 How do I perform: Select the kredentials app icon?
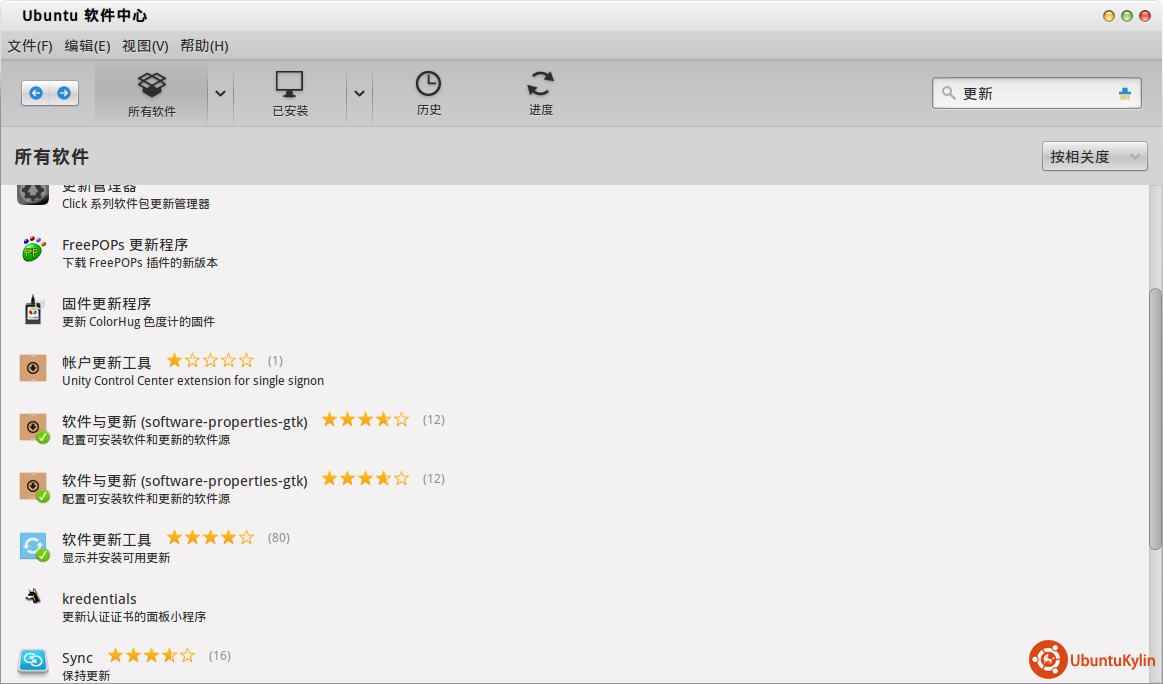[33, 597]
